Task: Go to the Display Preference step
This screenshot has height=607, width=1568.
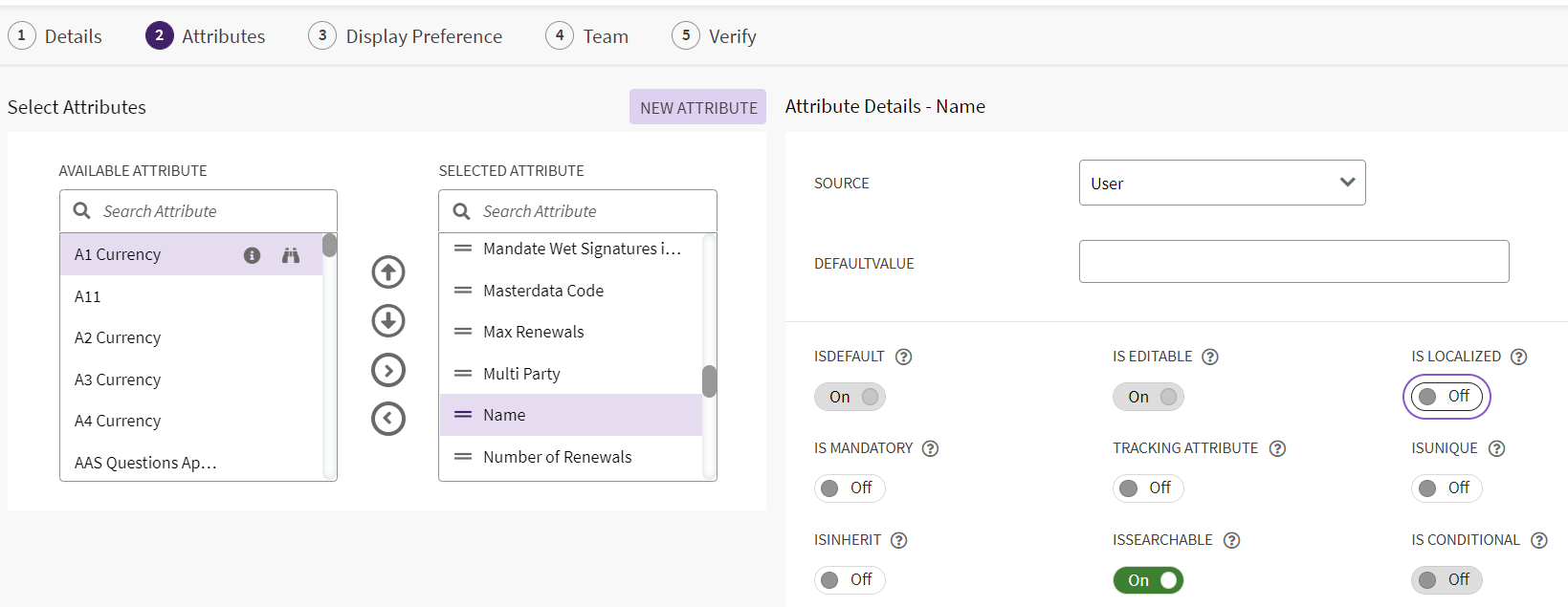Action: (x=406, y=36)
